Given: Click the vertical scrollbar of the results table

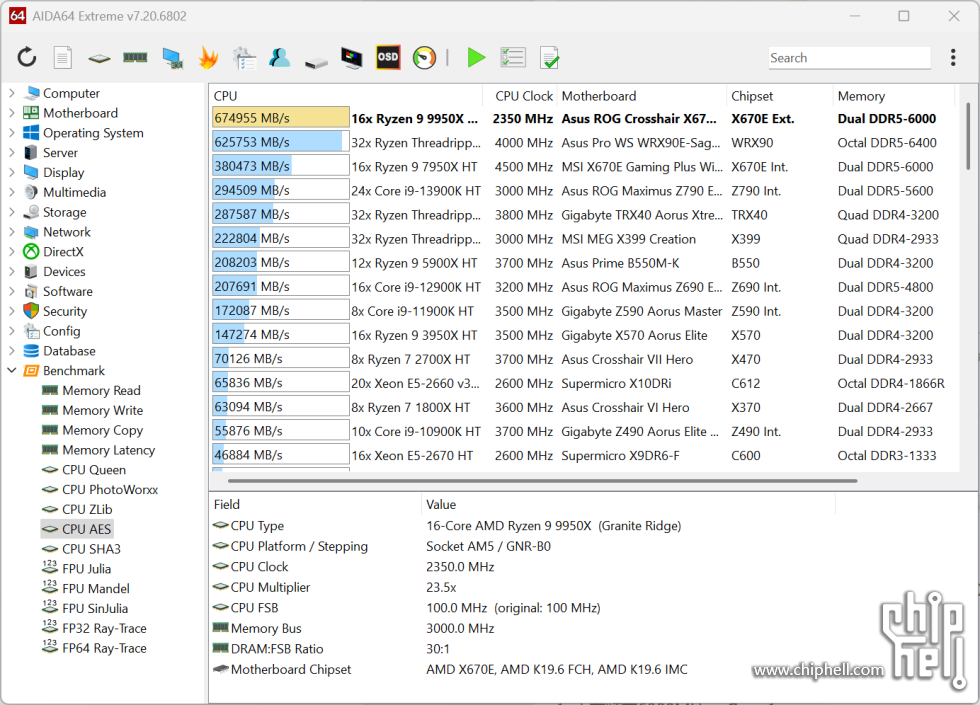Looking at the screenshot, I should 968,136.
